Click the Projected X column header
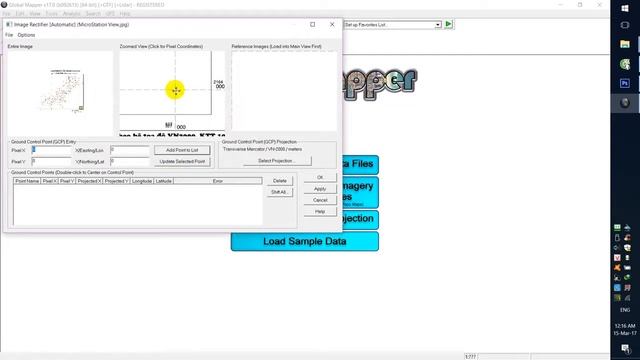 click(x=89, y=181)
